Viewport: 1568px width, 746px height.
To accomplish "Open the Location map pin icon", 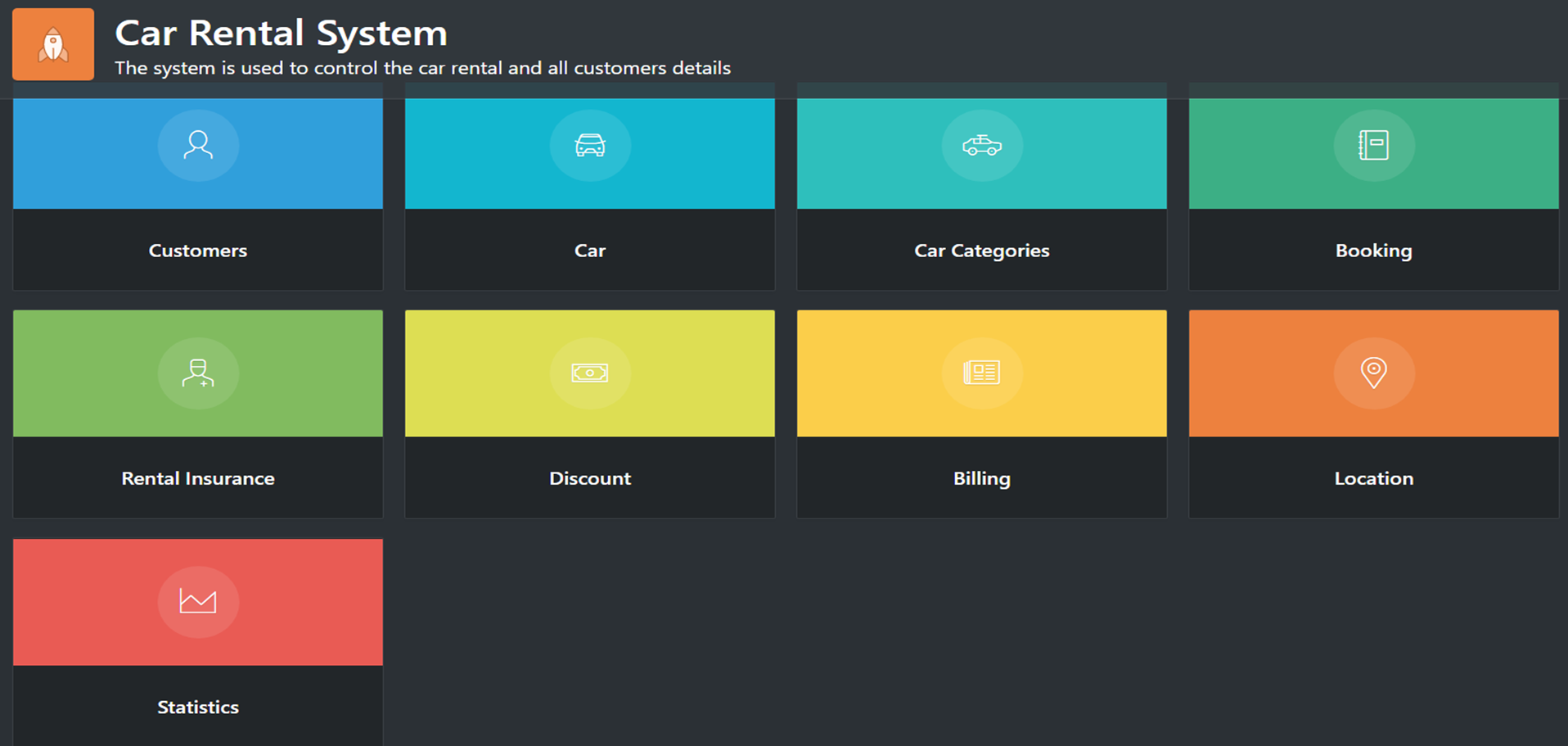I will [1373, 373].
